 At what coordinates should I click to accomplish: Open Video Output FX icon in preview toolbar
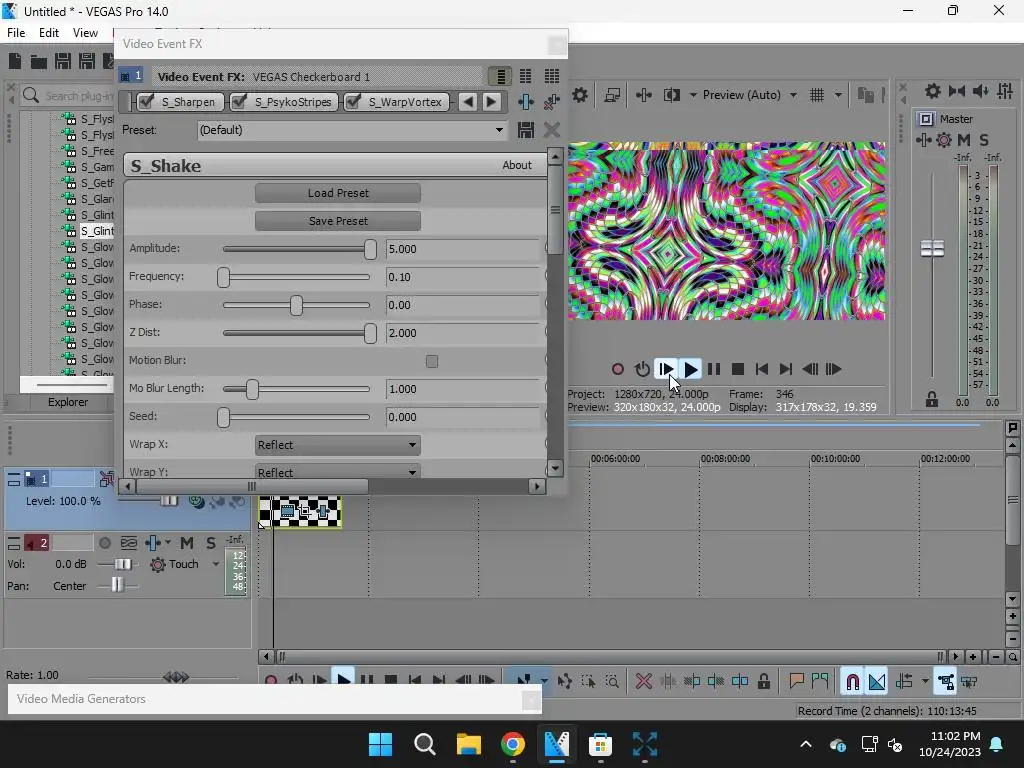pyautogui.click(x=643, y=95)
